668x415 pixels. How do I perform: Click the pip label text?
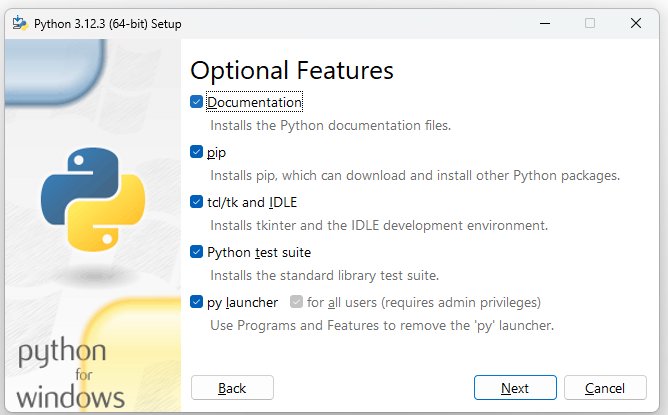pos(216,152)
